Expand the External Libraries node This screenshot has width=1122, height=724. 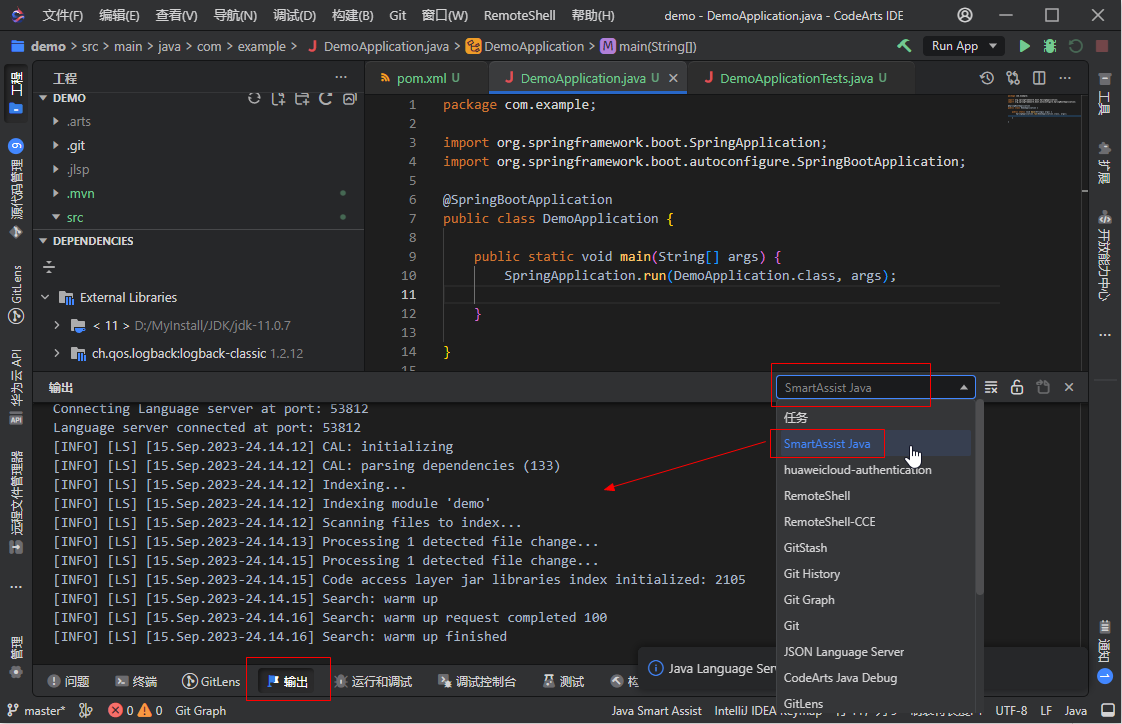coord(45,296)
